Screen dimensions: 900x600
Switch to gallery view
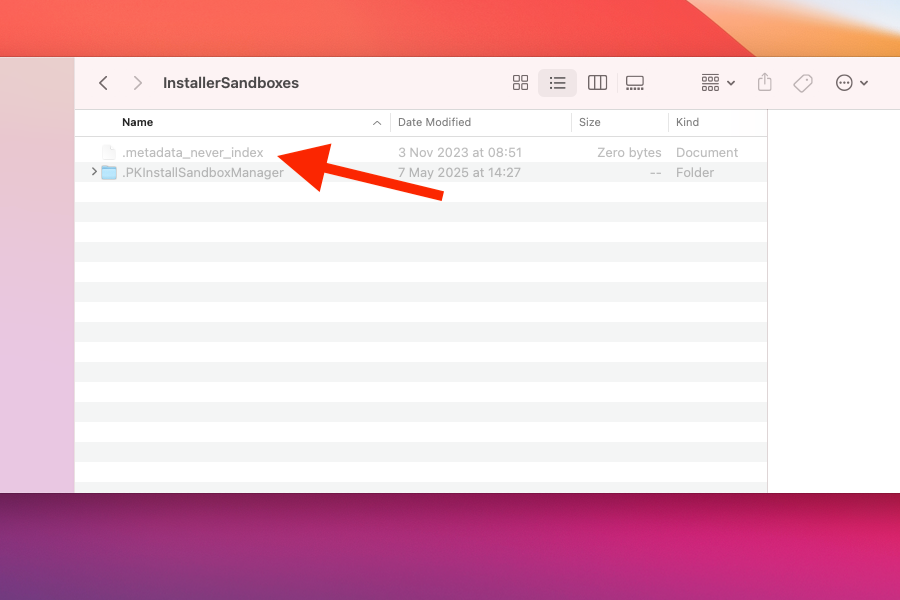(635, 83)
